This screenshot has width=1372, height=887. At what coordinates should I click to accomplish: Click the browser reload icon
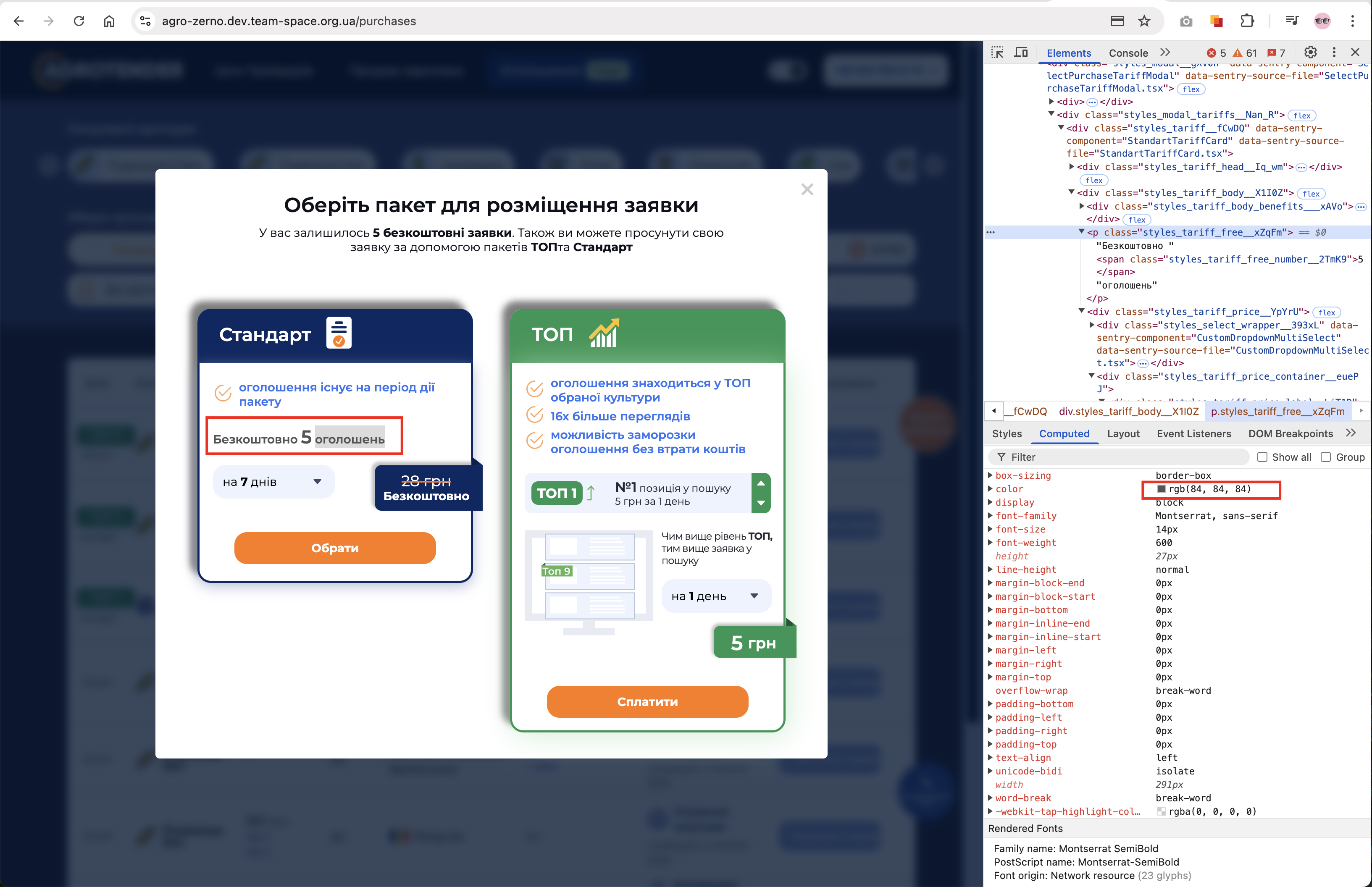(79, 21)
